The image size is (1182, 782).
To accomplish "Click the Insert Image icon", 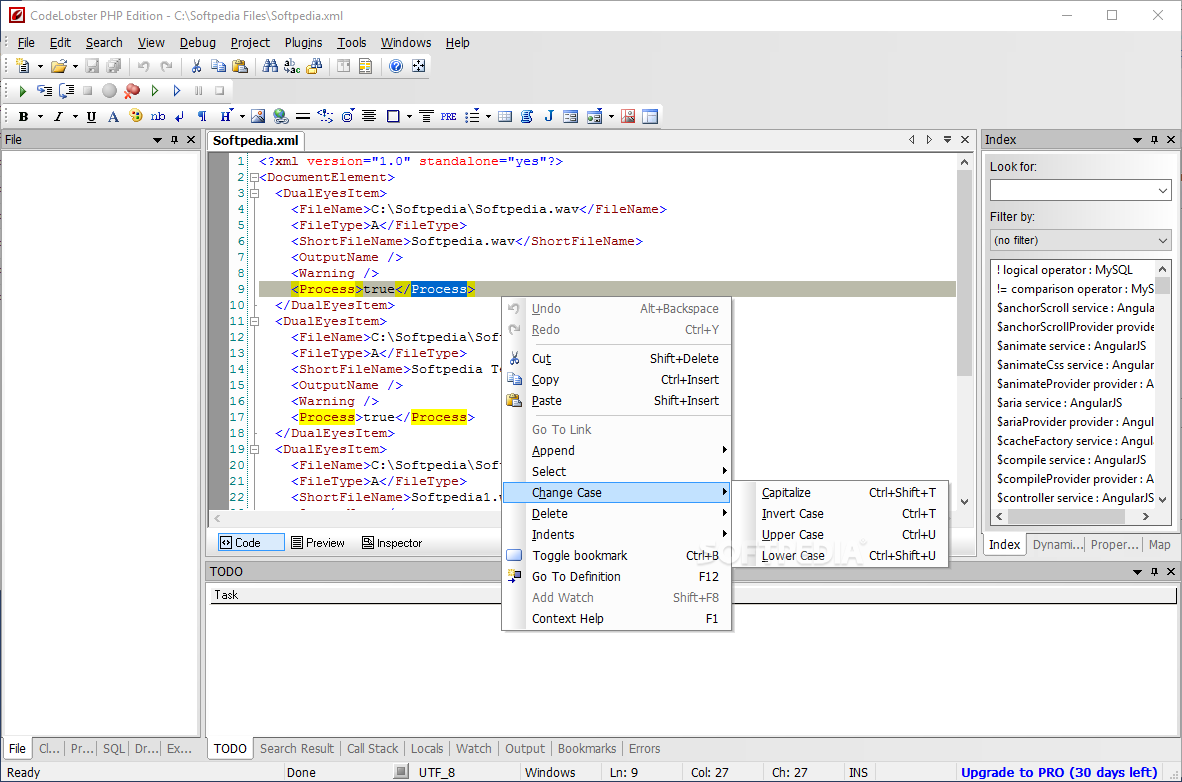I will click(258, 116).
